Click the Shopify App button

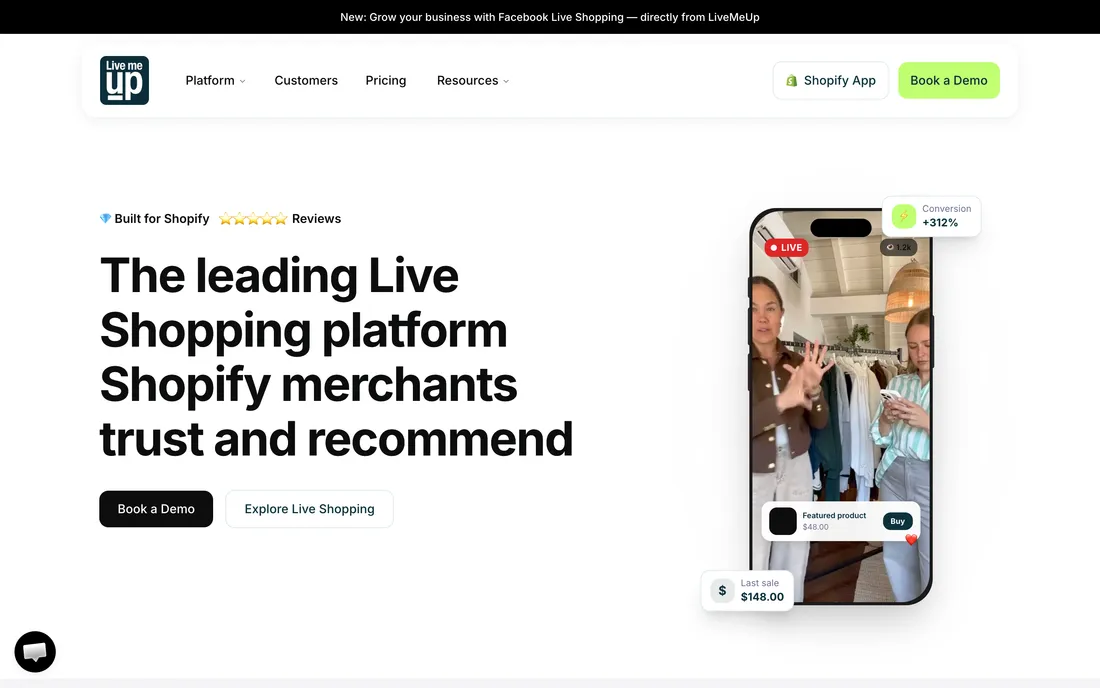831,81
